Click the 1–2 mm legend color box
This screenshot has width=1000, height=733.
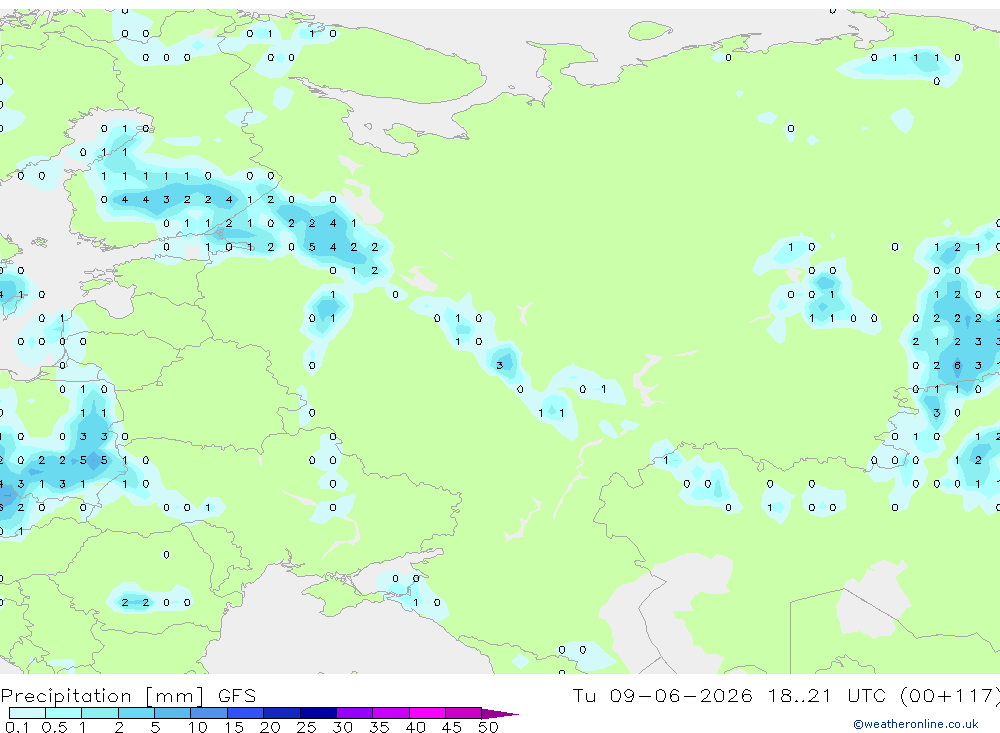[x=100, y=713]
